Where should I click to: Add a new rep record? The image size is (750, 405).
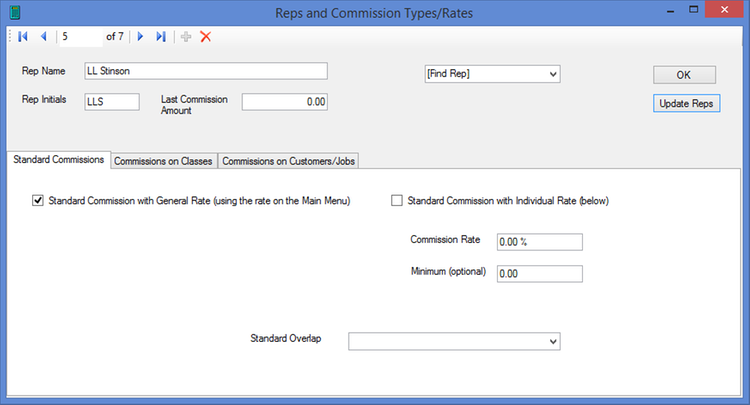point(186,37)
